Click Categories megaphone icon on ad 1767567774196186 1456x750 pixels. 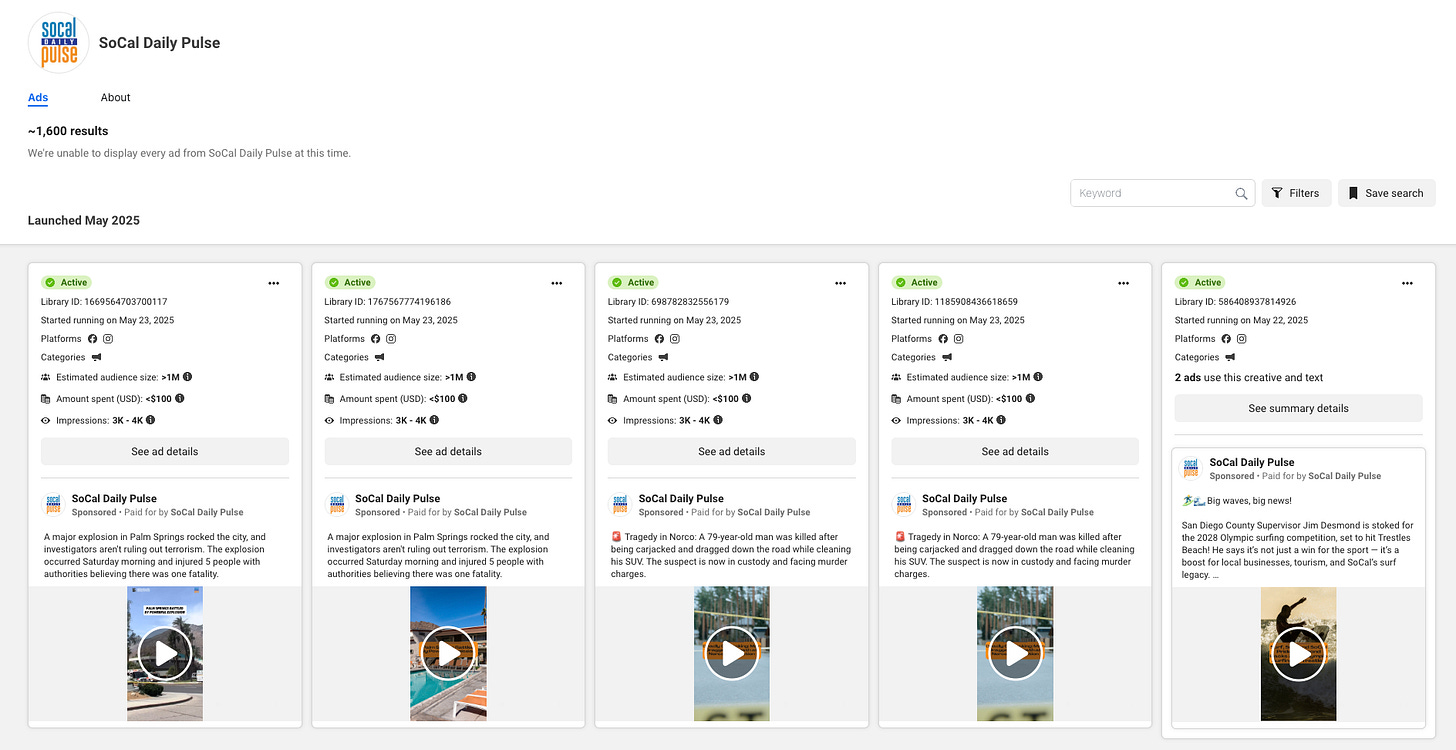tap(380, 357)
